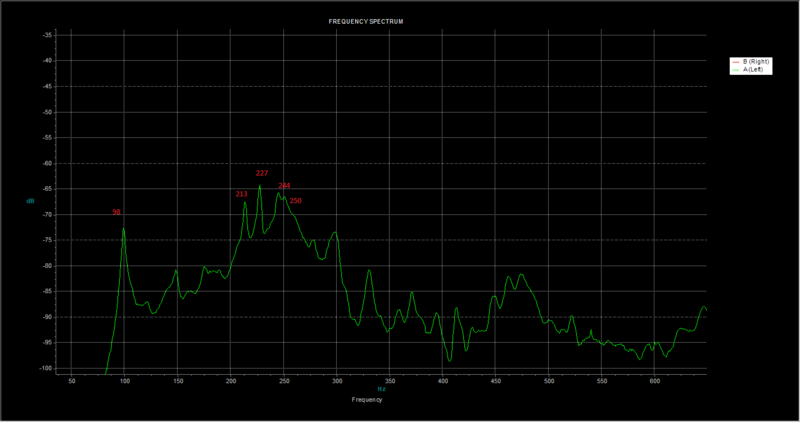The height and width of the screenshot is (422, 800).
Task: Click the red 98 peak annotation
Action: (x=116, y=212)
